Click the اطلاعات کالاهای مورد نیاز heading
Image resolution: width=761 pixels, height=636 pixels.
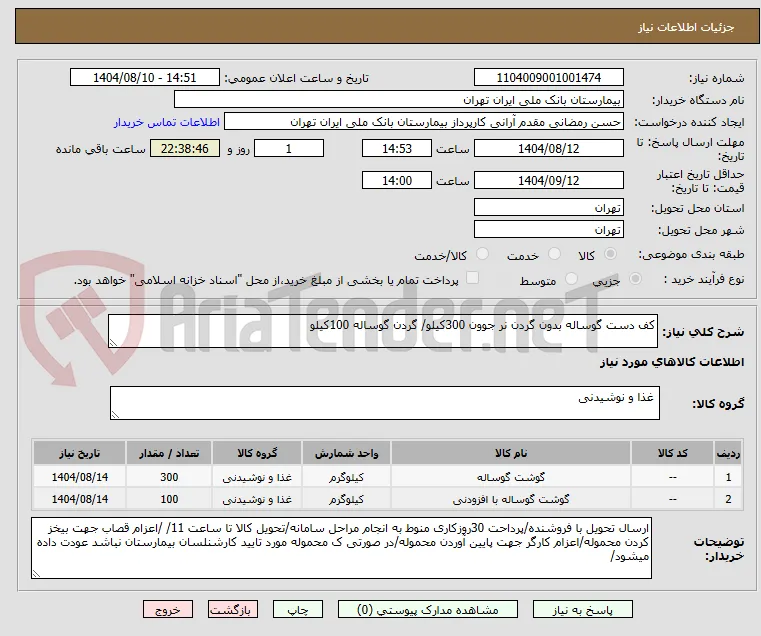tap(672, 362)
